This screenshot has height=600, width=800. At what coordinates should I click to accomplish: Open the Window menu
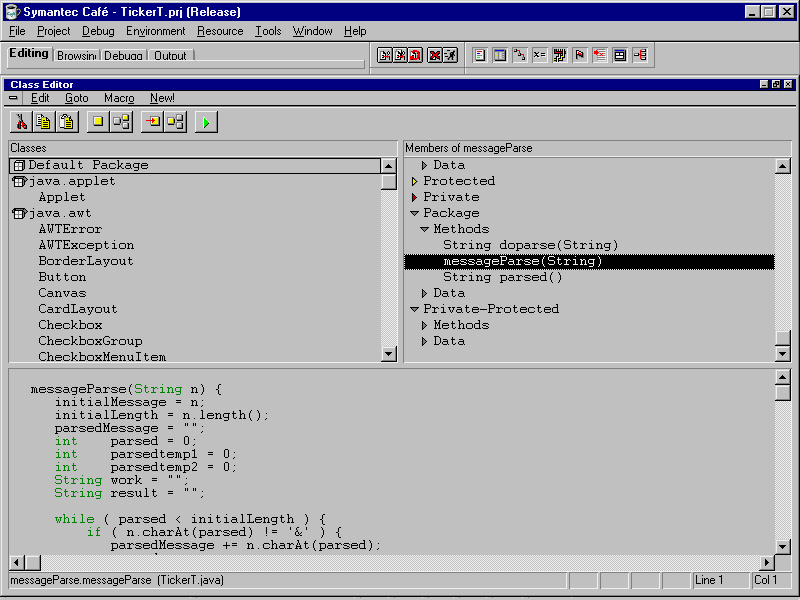[312, 31]
